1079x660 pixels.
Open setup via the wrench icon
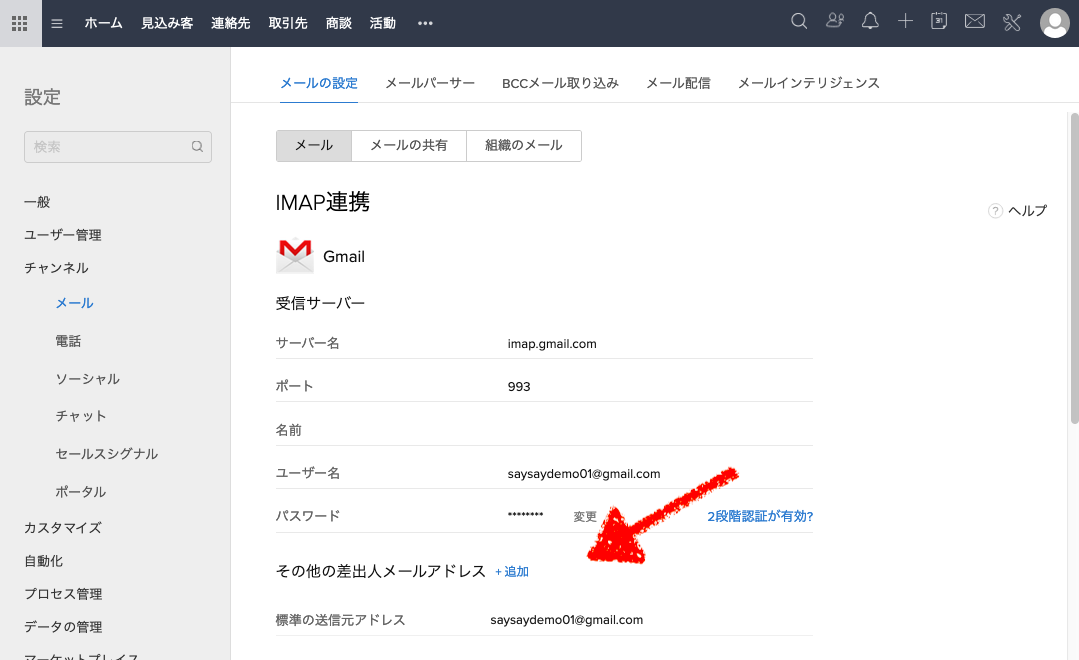coord(1011,22)
